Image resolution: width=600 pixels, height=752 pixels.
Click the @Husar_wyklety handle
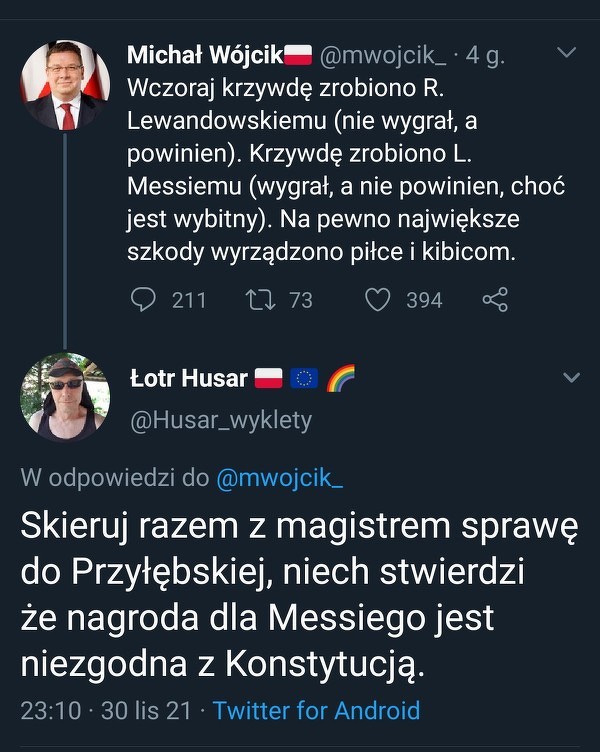coord(221,421)
